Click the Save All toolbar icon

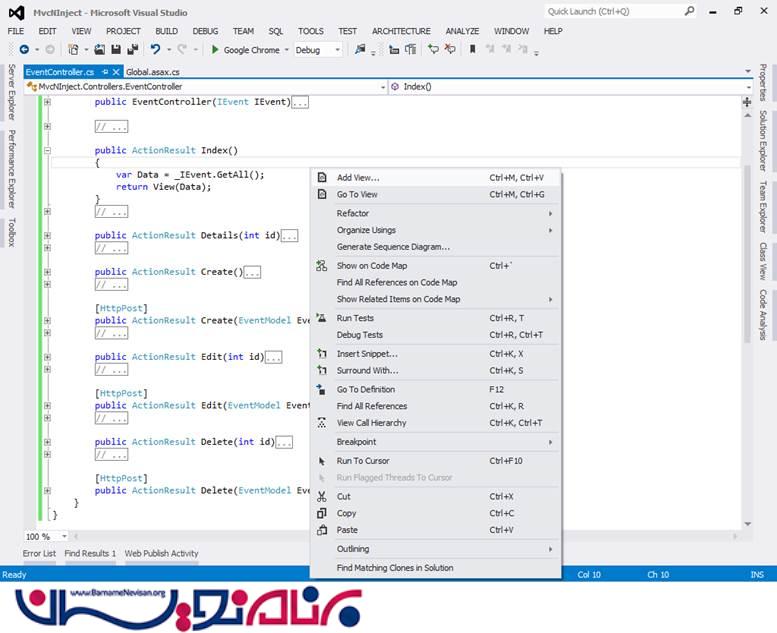click(x=131, y=49)
